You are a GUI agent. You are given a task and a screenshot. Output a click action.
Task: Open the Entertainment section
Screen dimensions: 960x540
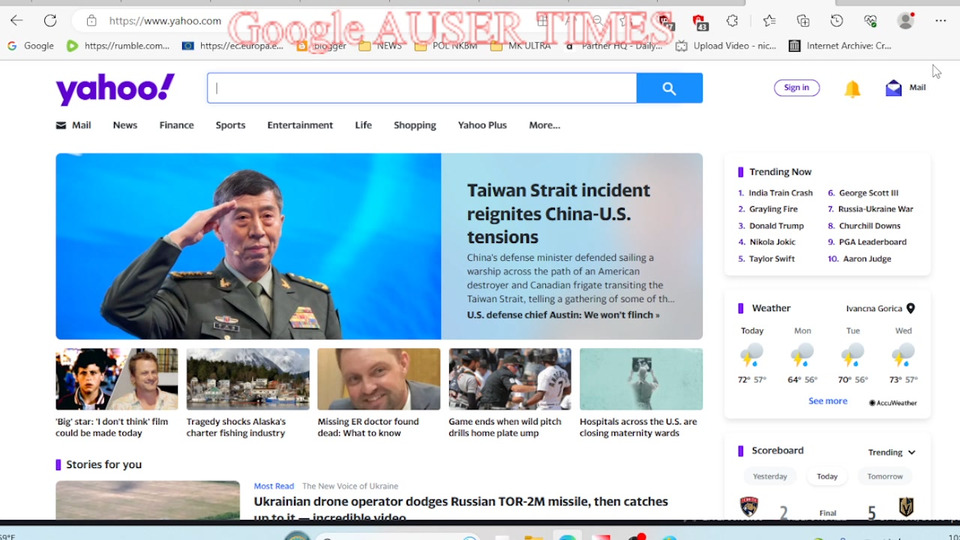click(300, 125)
